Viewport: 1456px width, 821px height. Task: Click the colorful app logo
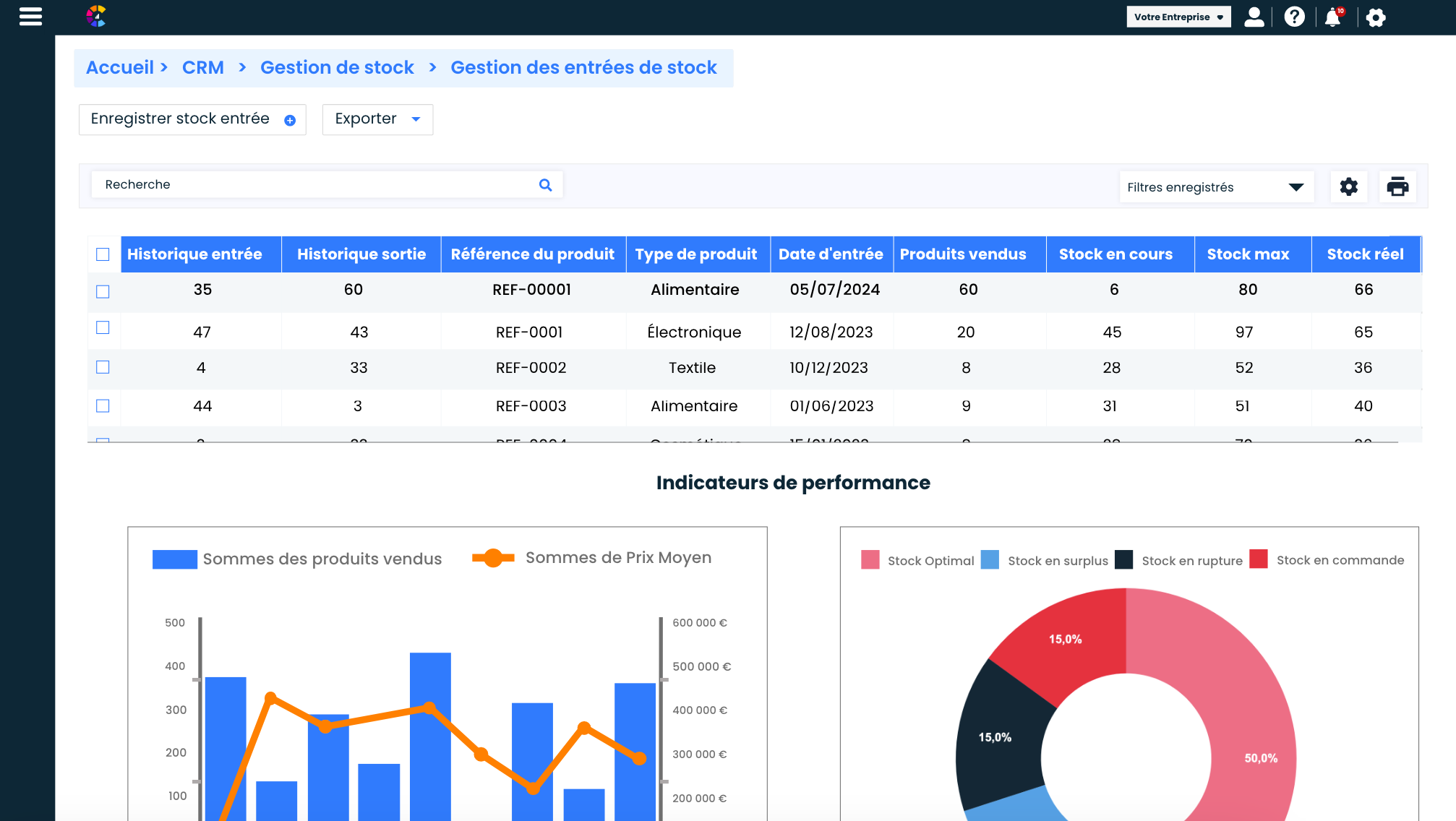(x=96, y=17)
